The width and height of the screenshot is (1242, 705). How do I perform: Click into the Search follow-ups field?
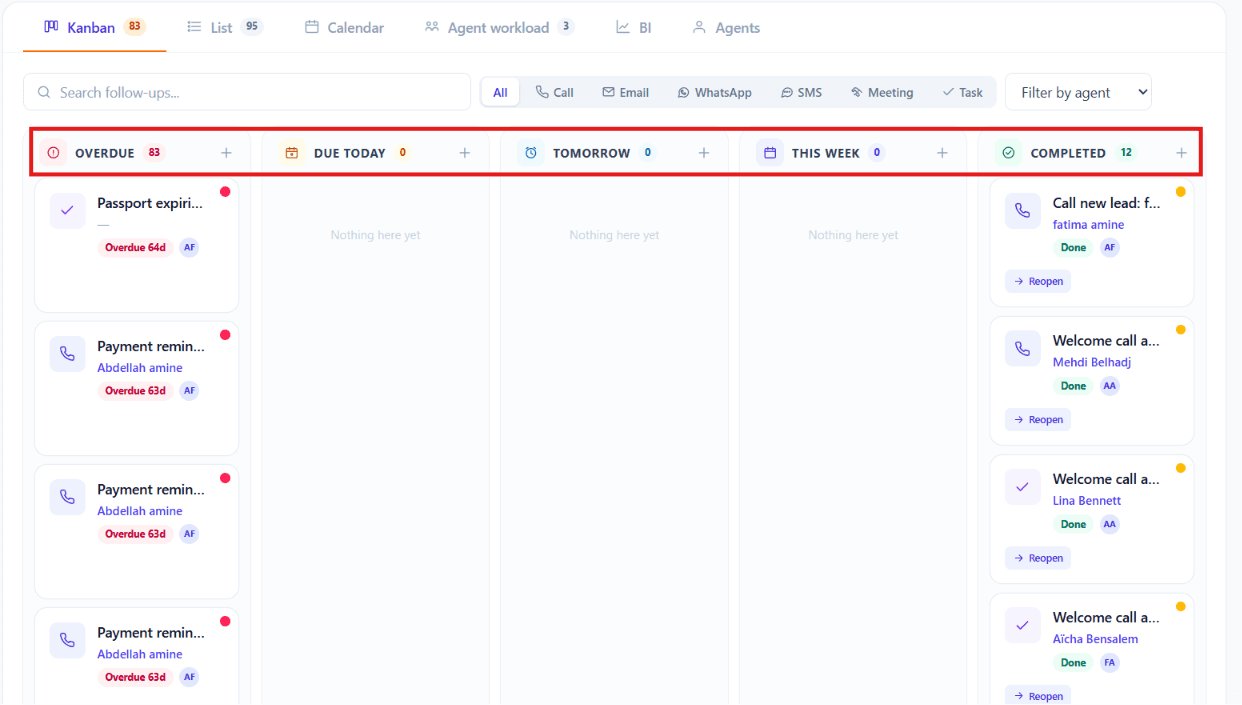[247, 92]
